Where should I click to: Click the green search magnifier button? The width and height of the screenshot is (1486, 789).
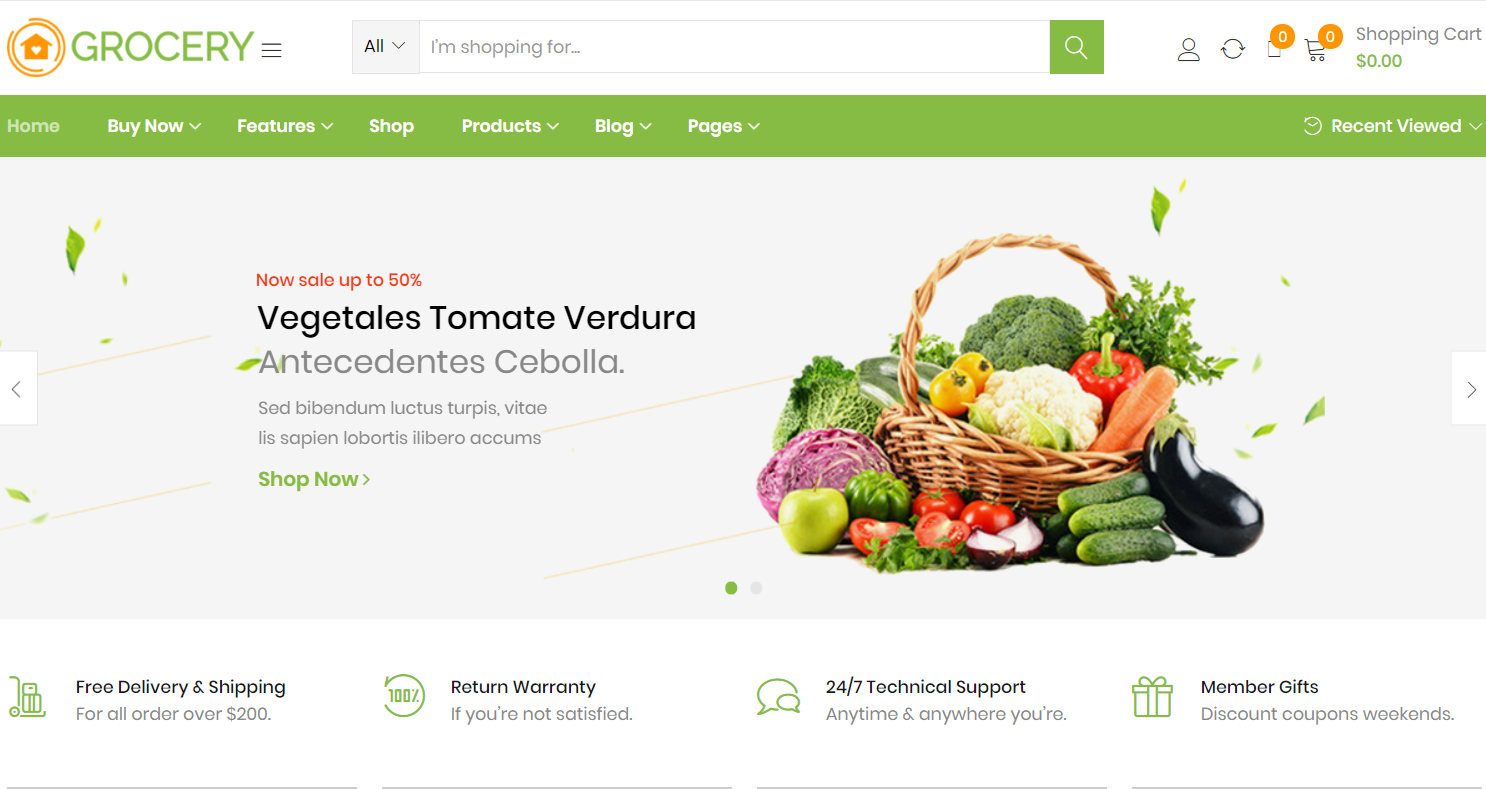click(1076, 47)
